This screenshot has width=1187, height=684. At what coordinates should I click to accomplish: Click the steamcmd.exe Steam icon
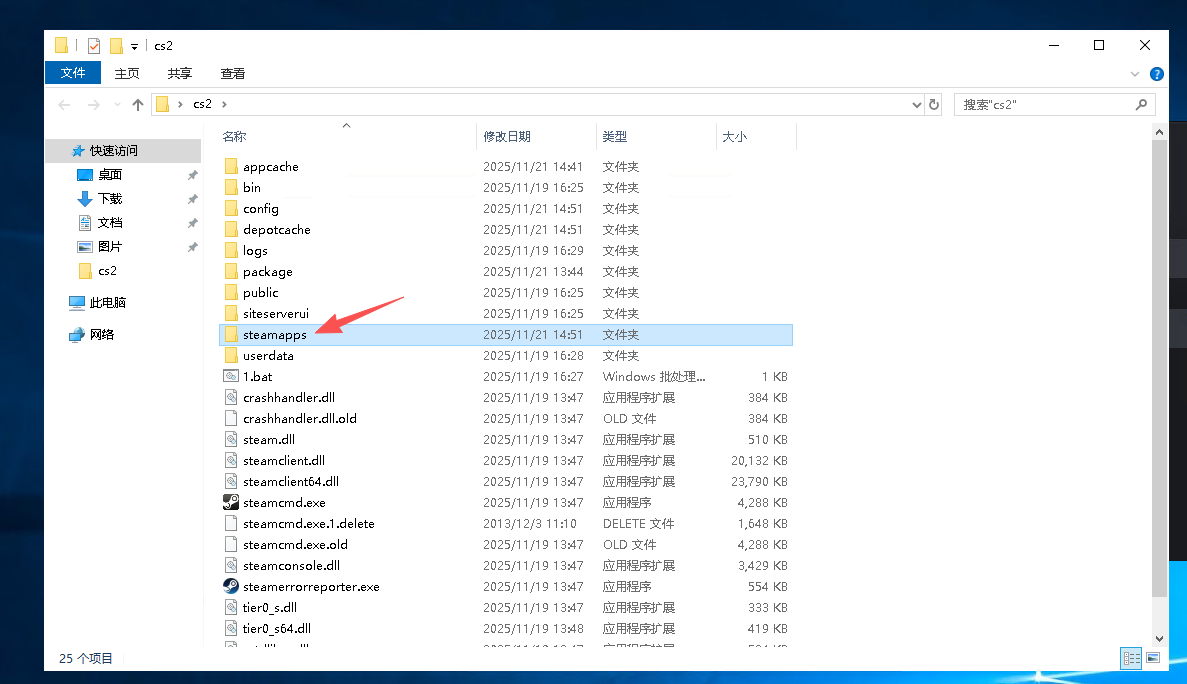pyautogui.click(x=231, y=503)
